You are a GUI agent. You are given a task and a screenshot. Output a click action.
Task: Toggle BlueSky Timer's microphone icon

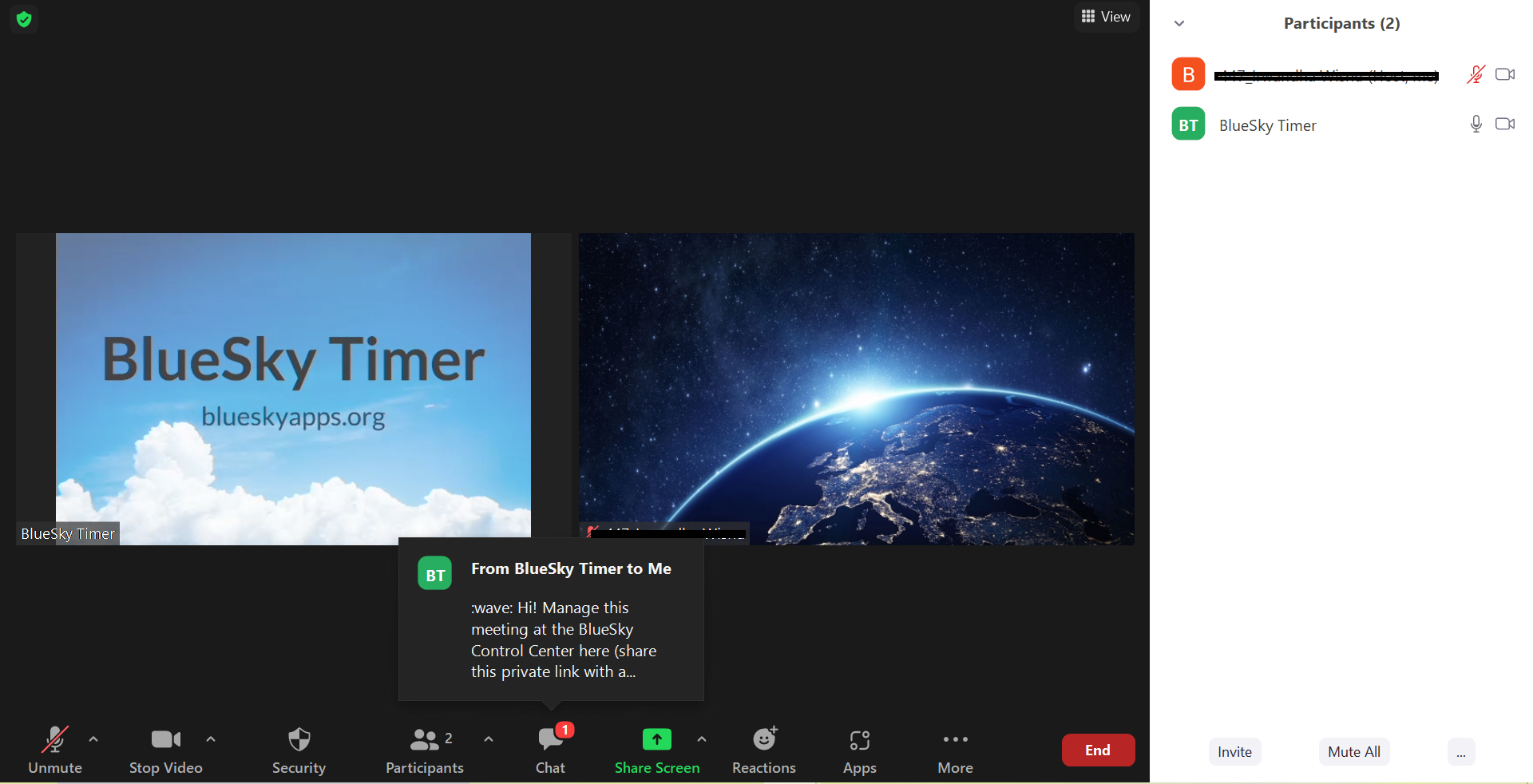click(1476, 124)
